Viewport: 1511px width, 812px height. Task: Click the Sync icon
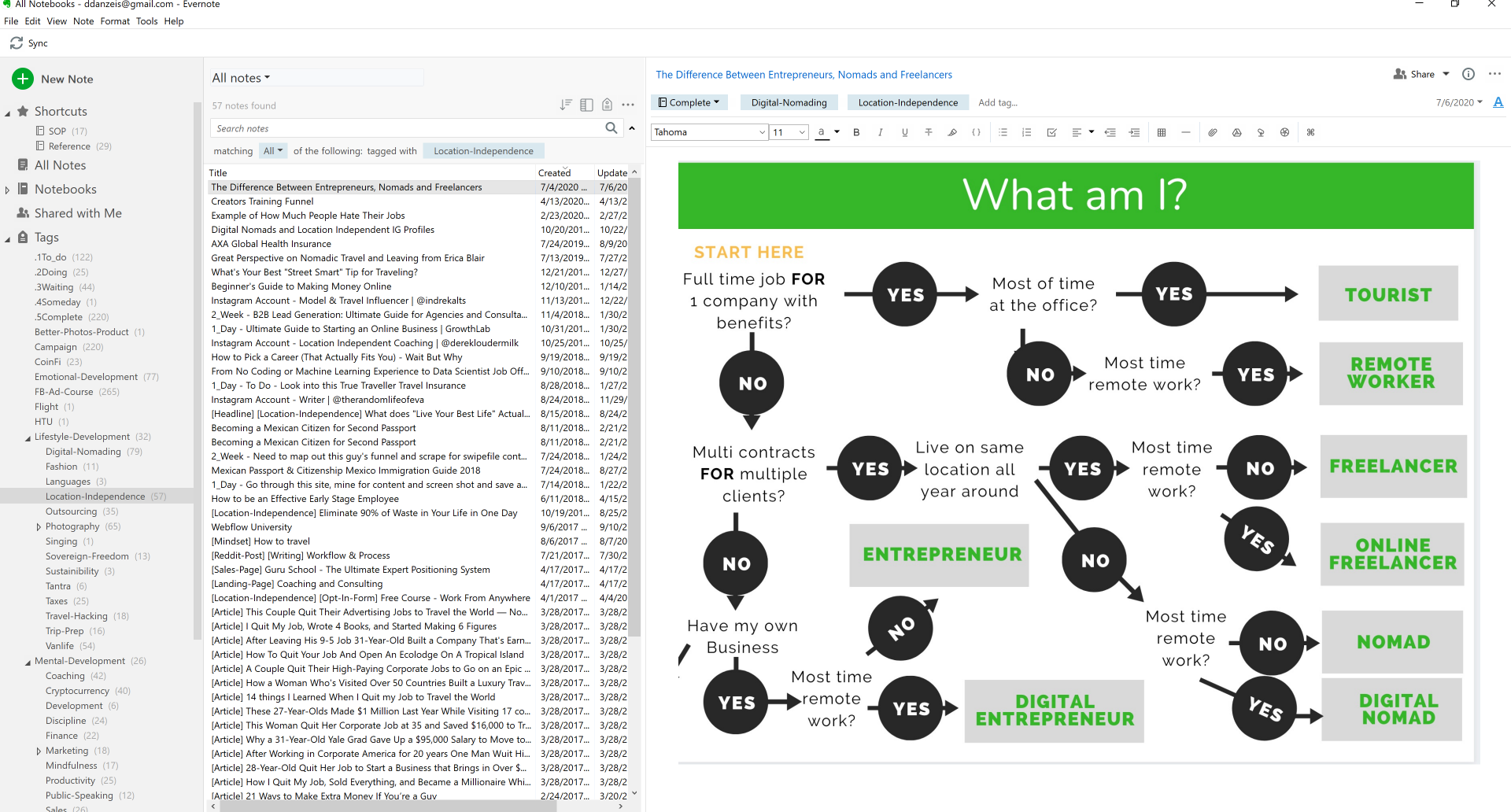17,43
